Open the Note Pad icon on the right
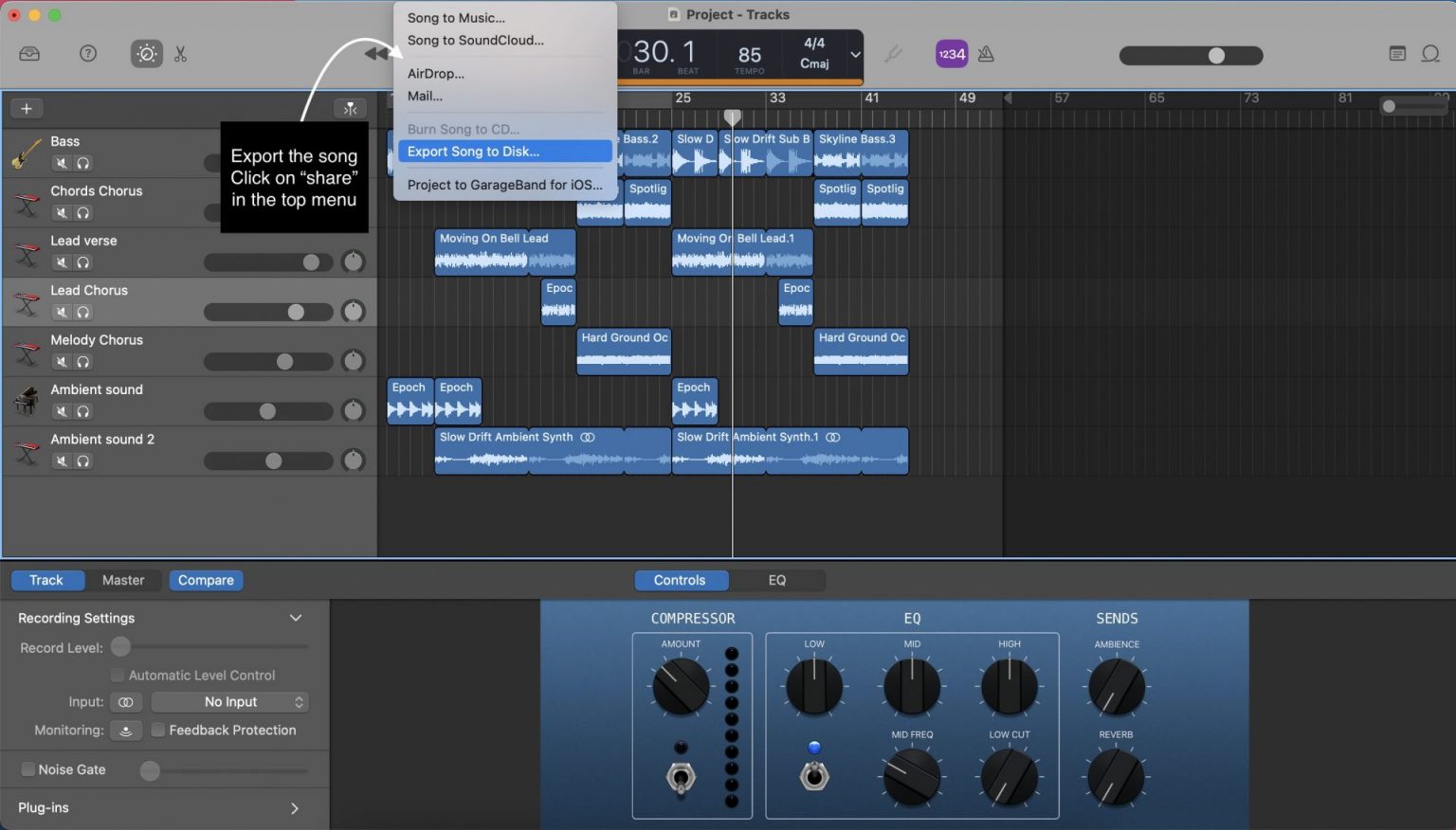 [x=1397, y=54]
